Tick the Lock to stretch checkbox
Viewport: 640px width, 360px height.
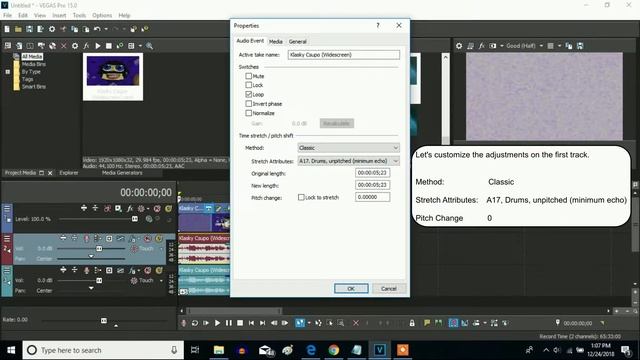pyautogui.click(x=301, y=197)
